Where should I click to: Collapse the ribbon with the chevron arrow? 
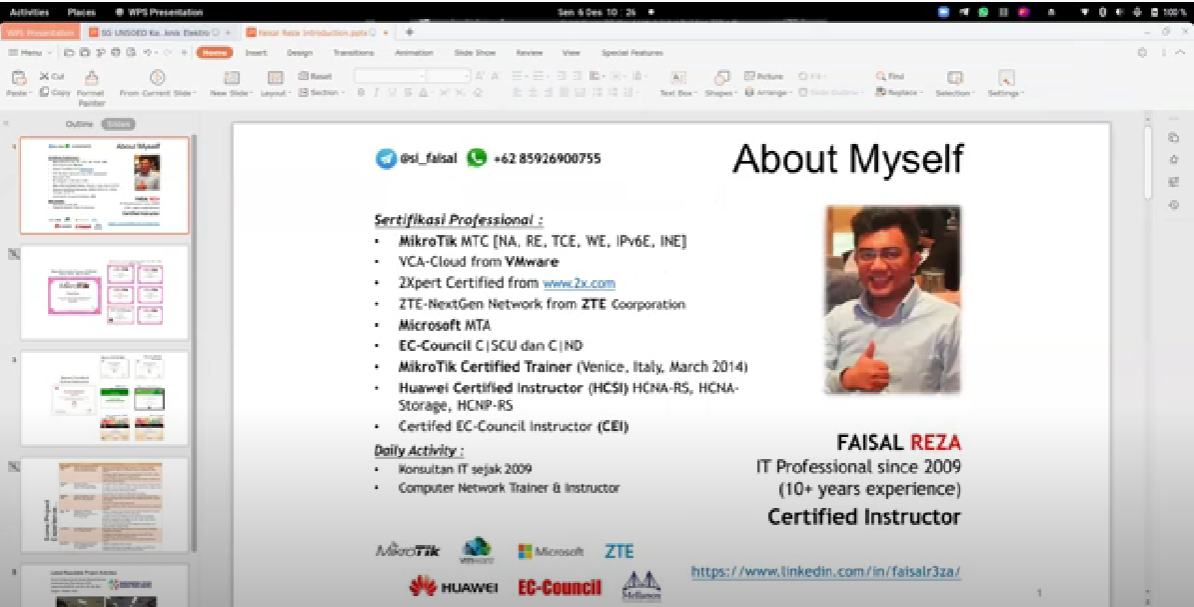tap(1180, 53)
